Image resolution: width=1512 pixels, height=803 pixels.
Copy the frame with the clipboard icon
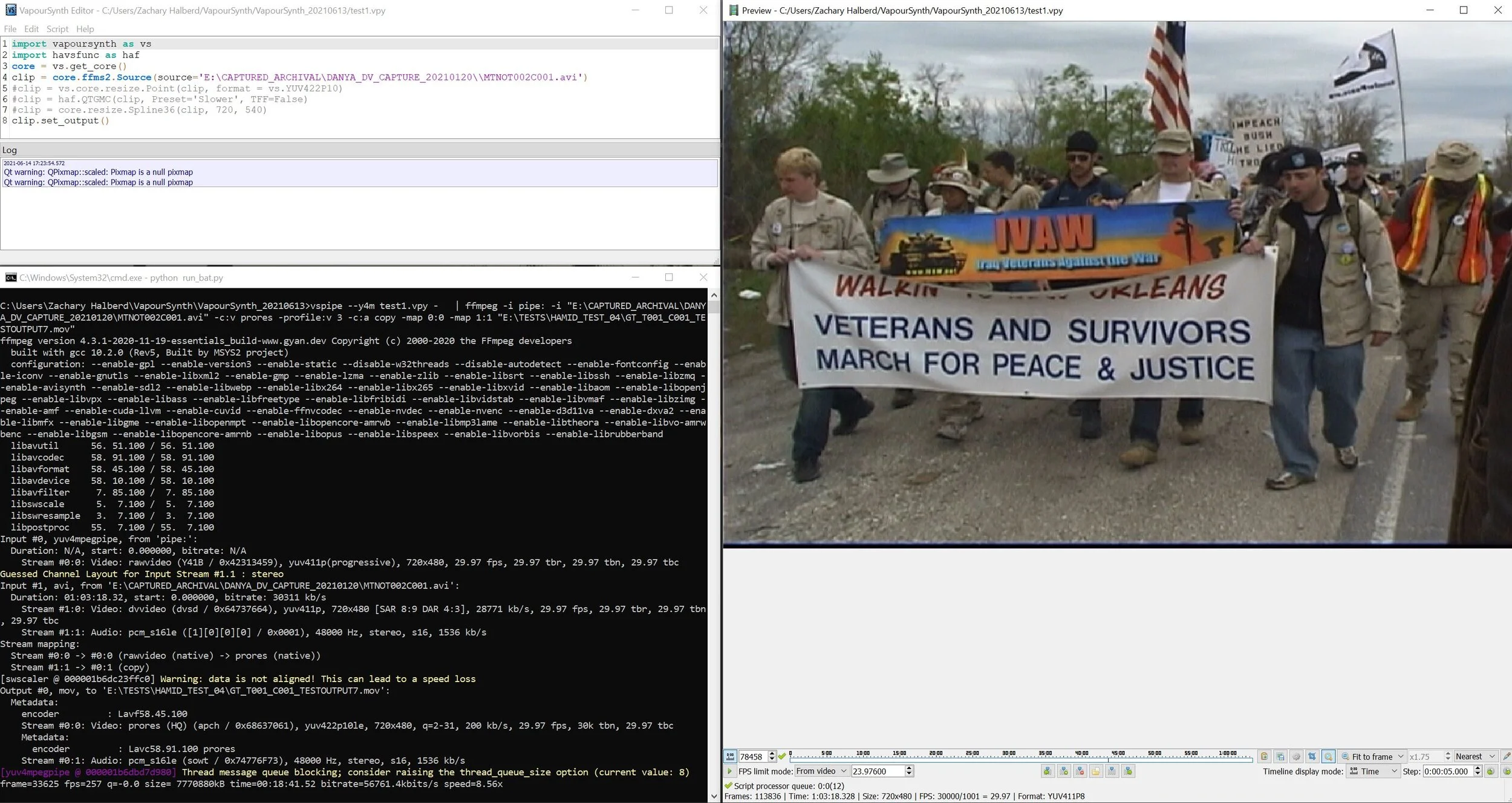(x=1264, y=756)
